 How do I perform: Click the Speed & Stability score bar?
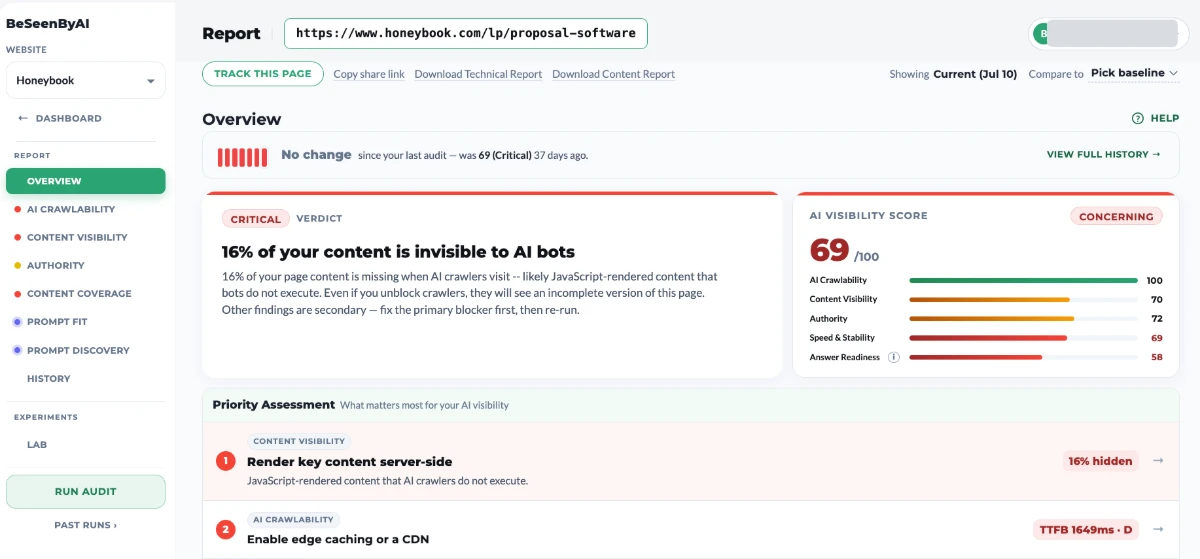pos(1023,338)
